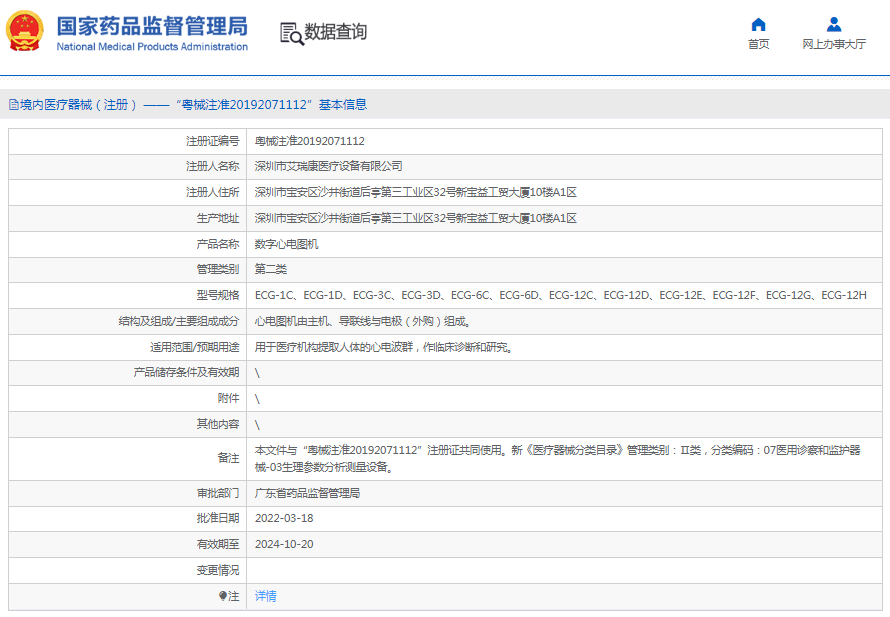Viewport: 890px width, 617px height.
Task: Click the 国家药品监督管理局 title
Action: click(152, 26)
